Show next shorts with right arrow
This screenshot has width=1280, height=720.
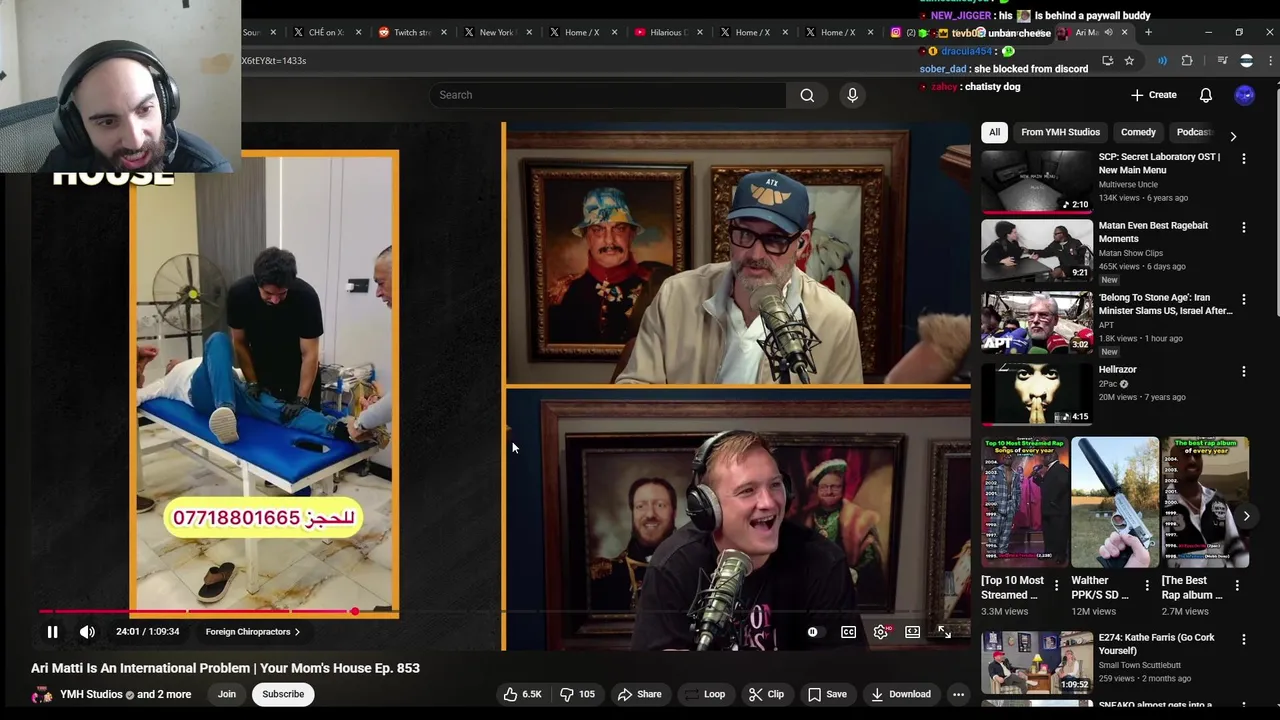pyautogui.click(x=1246, y=516)
